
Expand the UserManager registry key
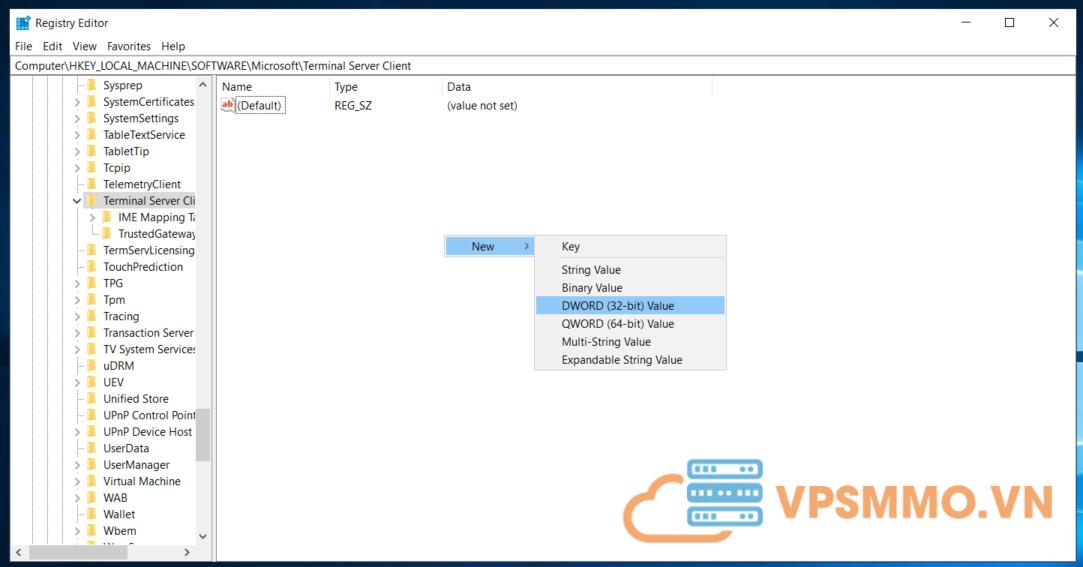tap(77, 465)
